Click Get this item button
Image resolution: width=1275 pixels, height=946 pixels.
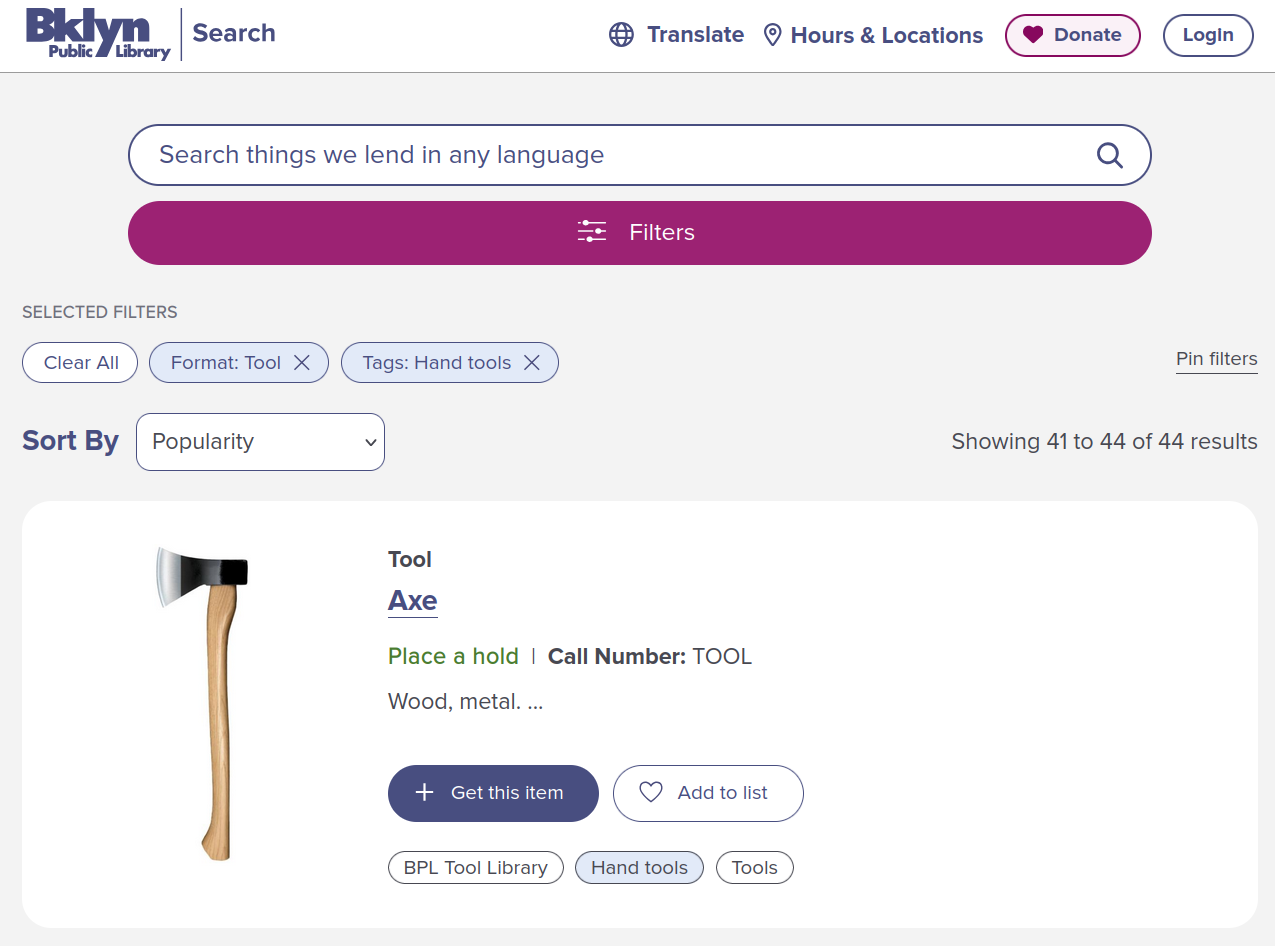coord(493,793)
